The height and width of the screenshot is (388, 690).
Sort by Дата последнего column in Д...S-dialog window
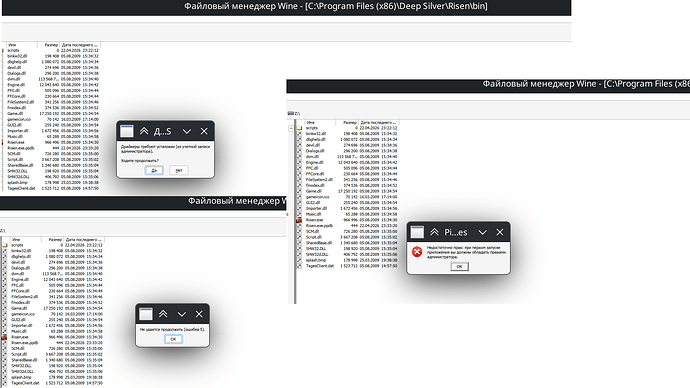pos(80,45)
